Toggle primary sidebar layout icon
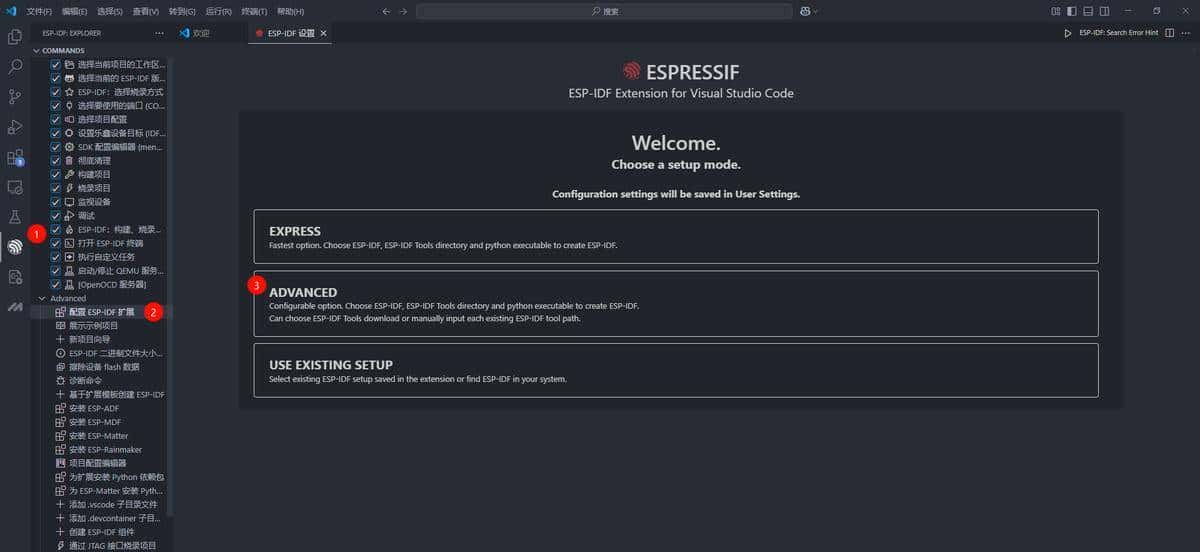 pos(1072,11)
